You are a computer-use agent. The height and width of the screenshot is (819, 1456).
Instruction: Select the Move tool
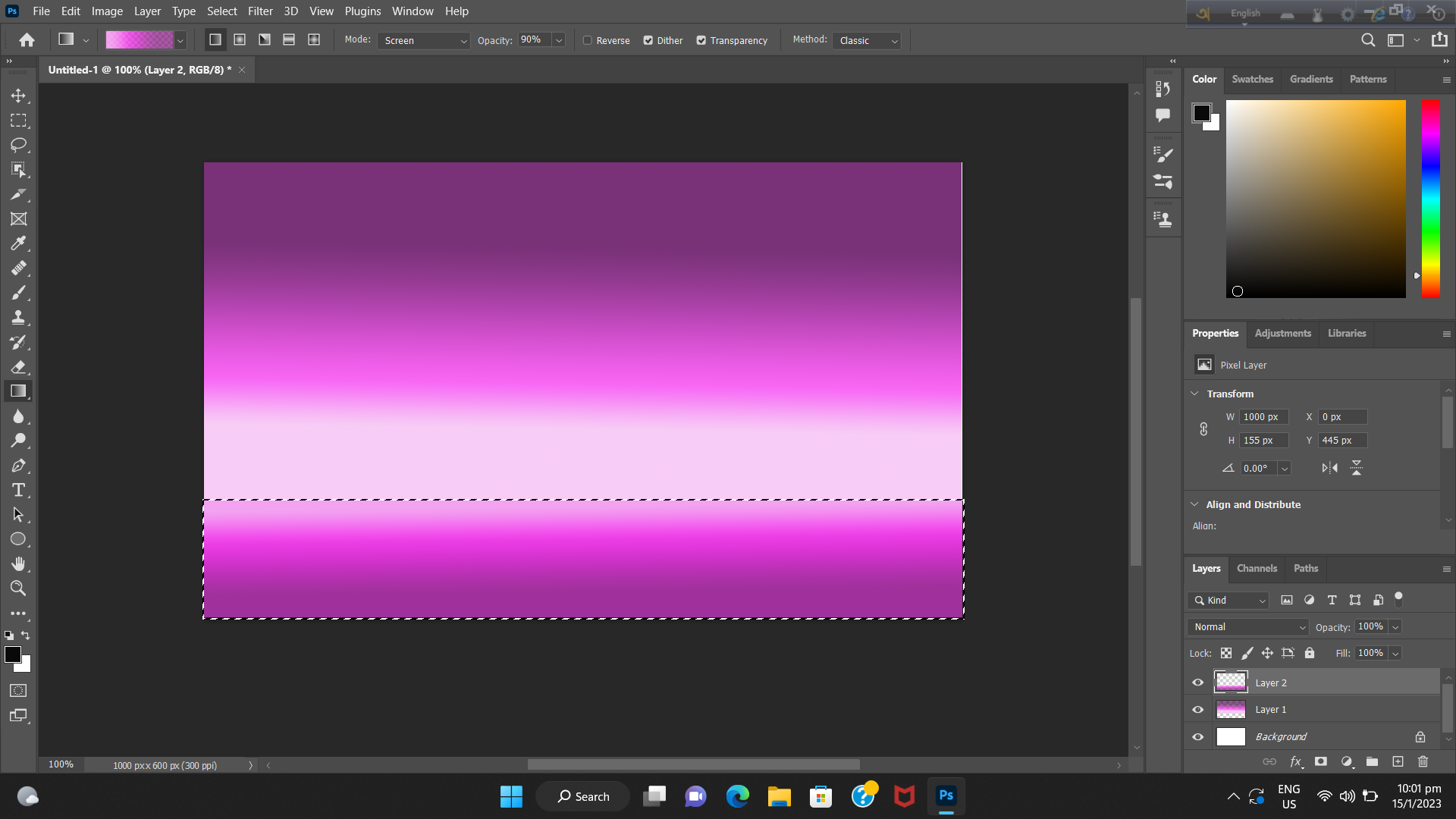[19, 96]
